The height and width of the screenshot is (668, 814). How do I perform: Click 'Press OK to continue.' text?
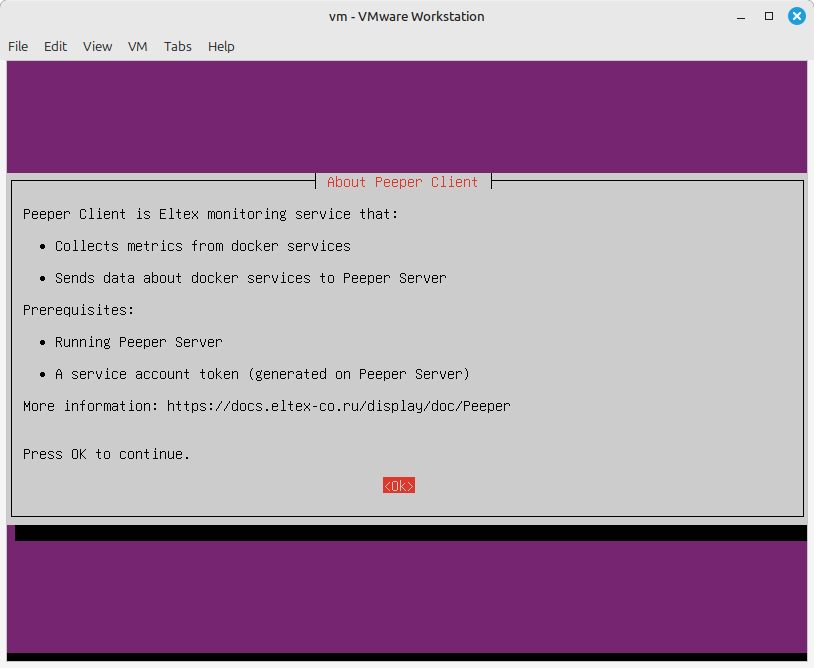(x=106, y=454)
